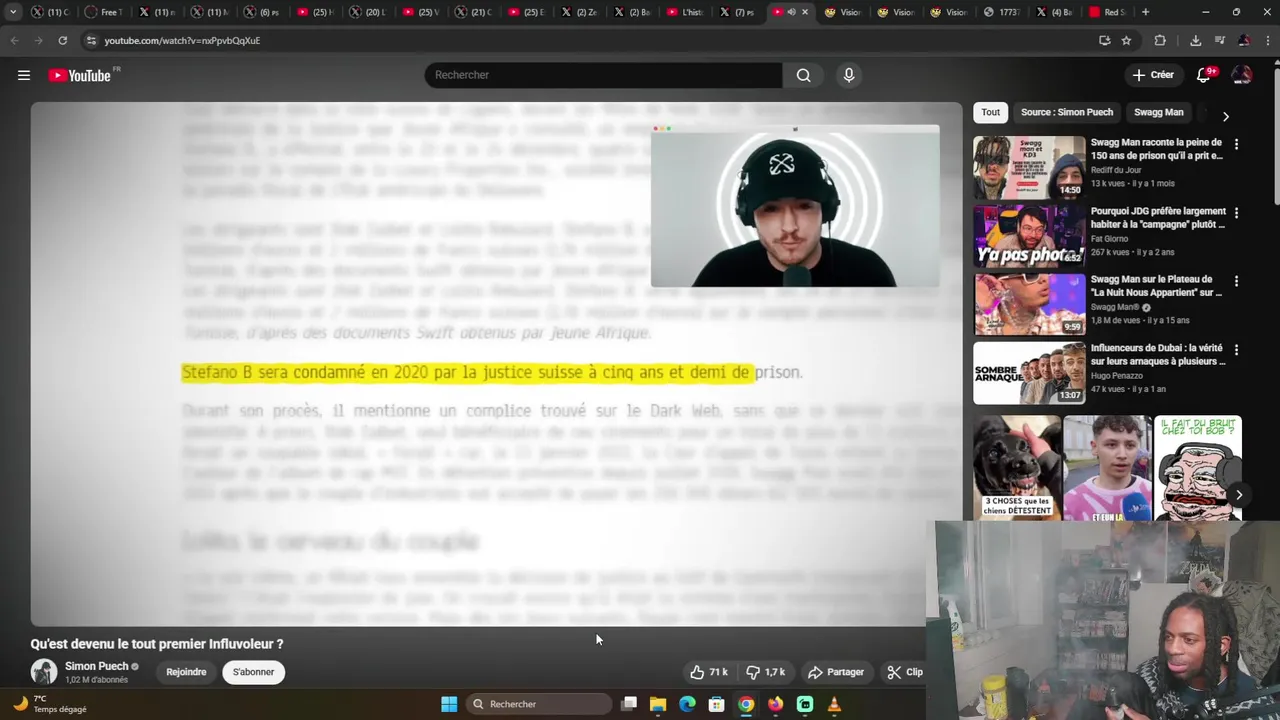Viewport: 1280px width, 720px height.
Task: Focus the YouTube Rechercher search field
Action: (x=604, y=75)
